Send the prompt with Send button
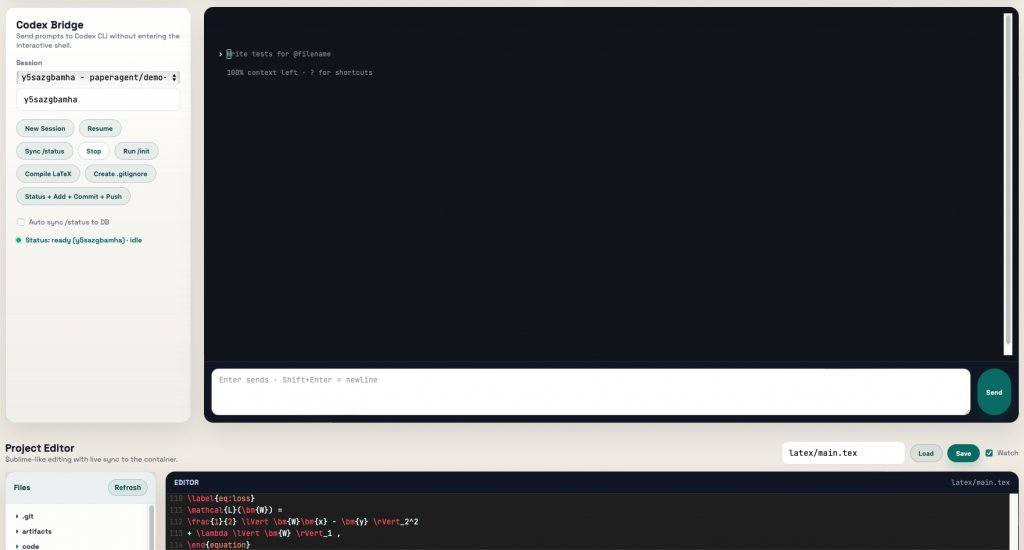The width and height of the screenshot is (1024, 550). click(993, 392)
